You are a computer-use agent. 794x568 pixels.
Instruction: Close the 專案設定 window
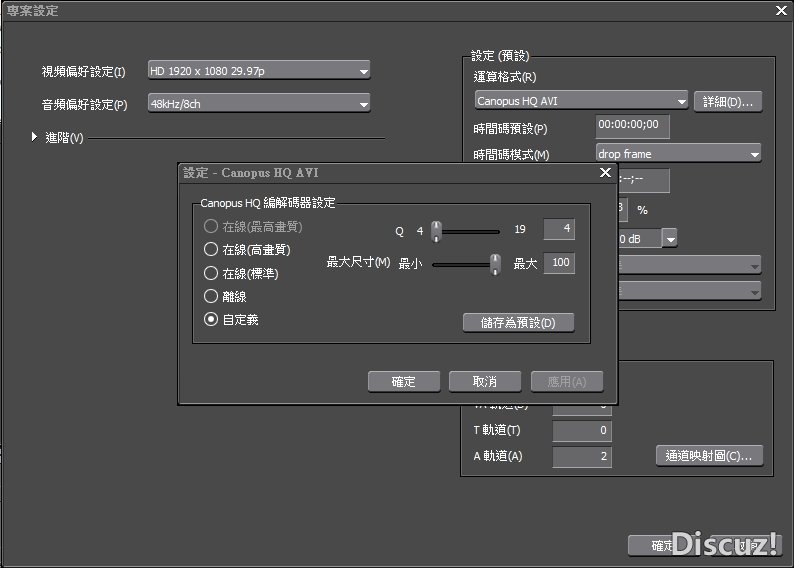[x=781, y=10]
